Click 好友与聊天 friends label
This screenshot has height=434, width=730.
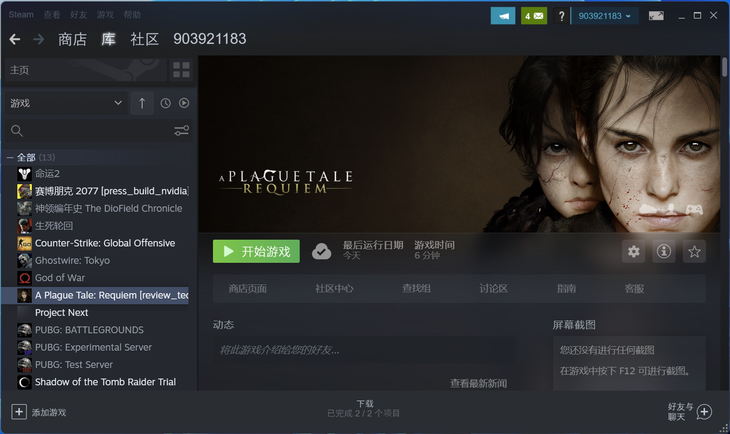point(680,412)
